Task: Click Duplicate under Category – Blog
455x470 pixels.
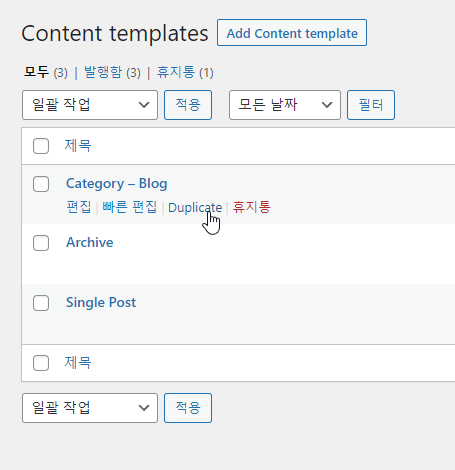Action: tap(195, 207)
